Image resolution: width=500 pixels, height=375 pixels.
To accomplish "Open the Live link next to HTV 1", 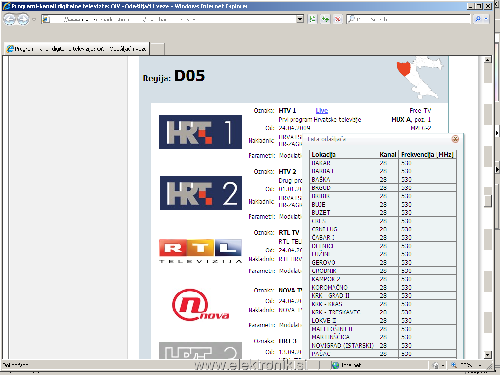I will click(x=322, y=110).
